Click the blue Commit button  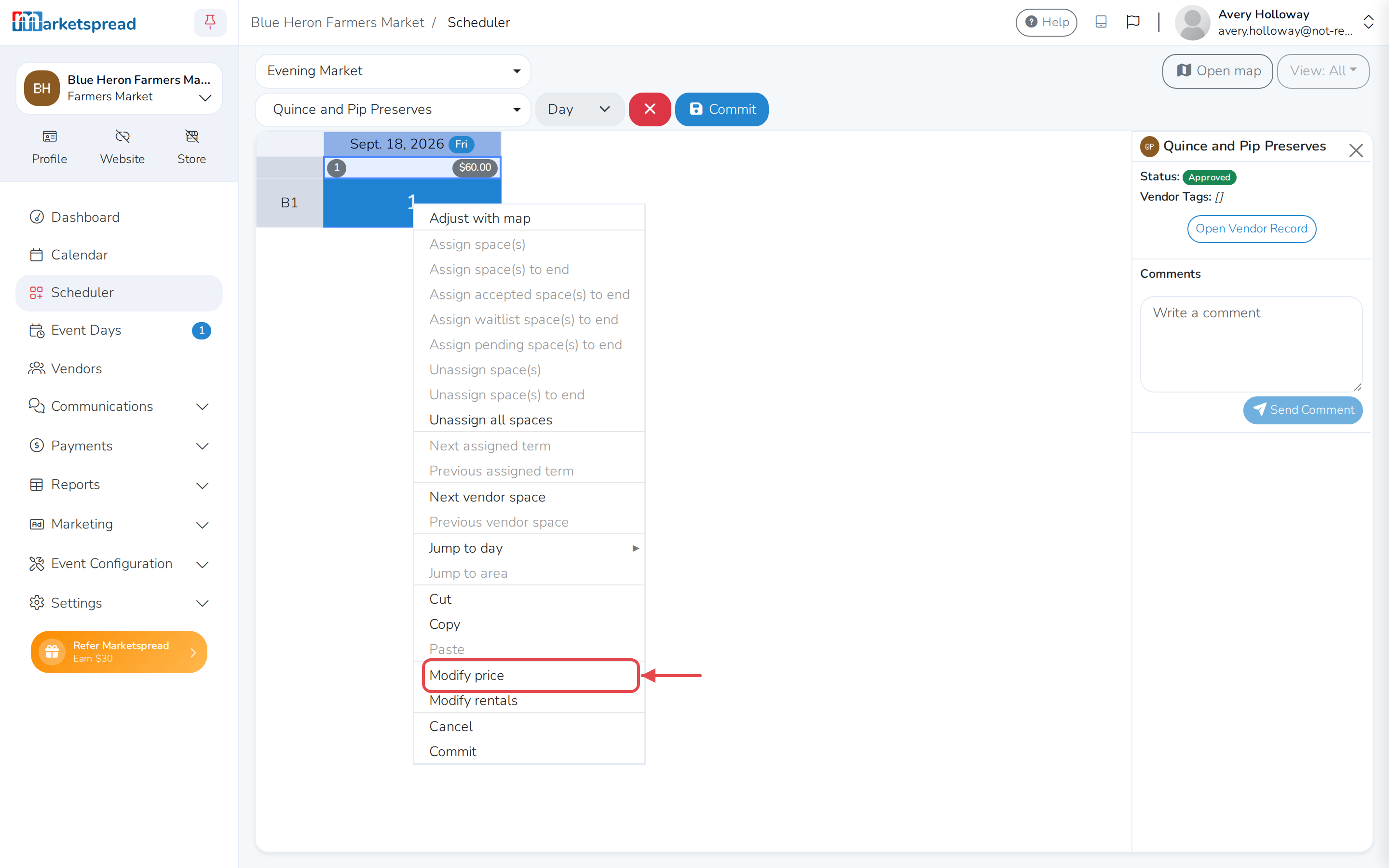point(722,109)
